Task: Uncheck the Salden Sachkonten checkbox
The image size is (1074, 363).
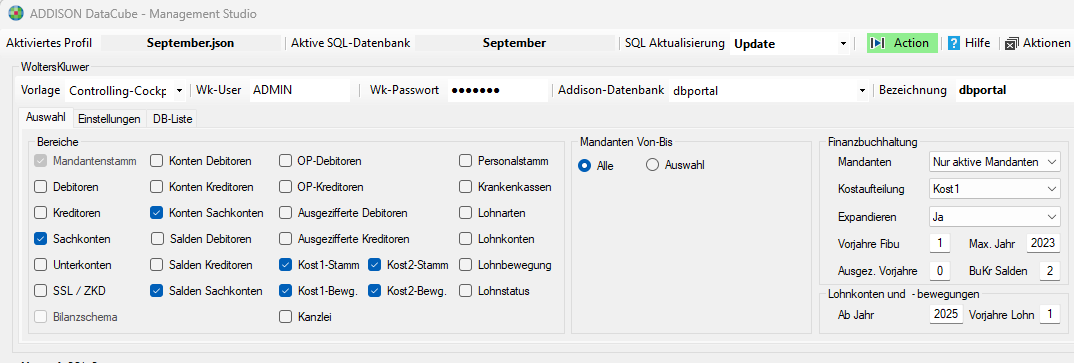Action: [x=156, y=291]
